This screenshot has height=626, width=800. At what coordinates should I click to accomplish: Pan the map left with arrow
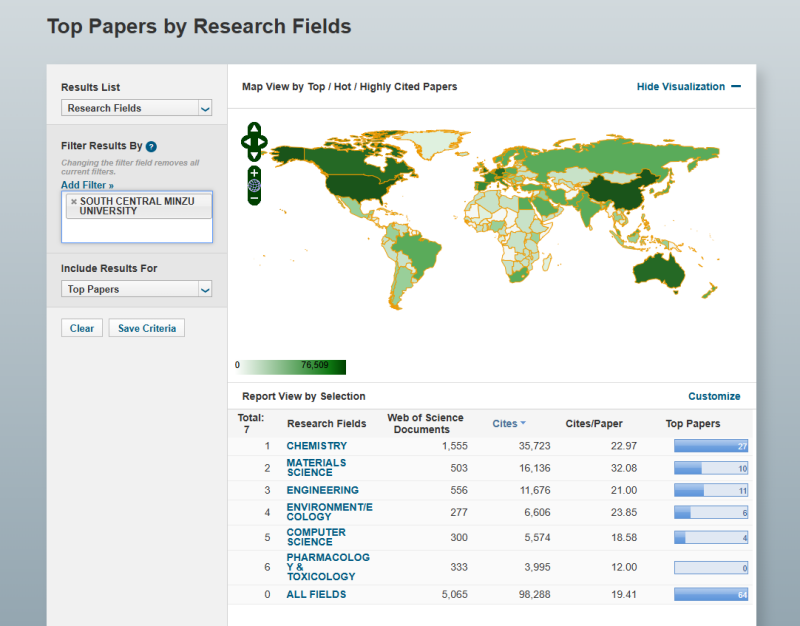[245, 142]
